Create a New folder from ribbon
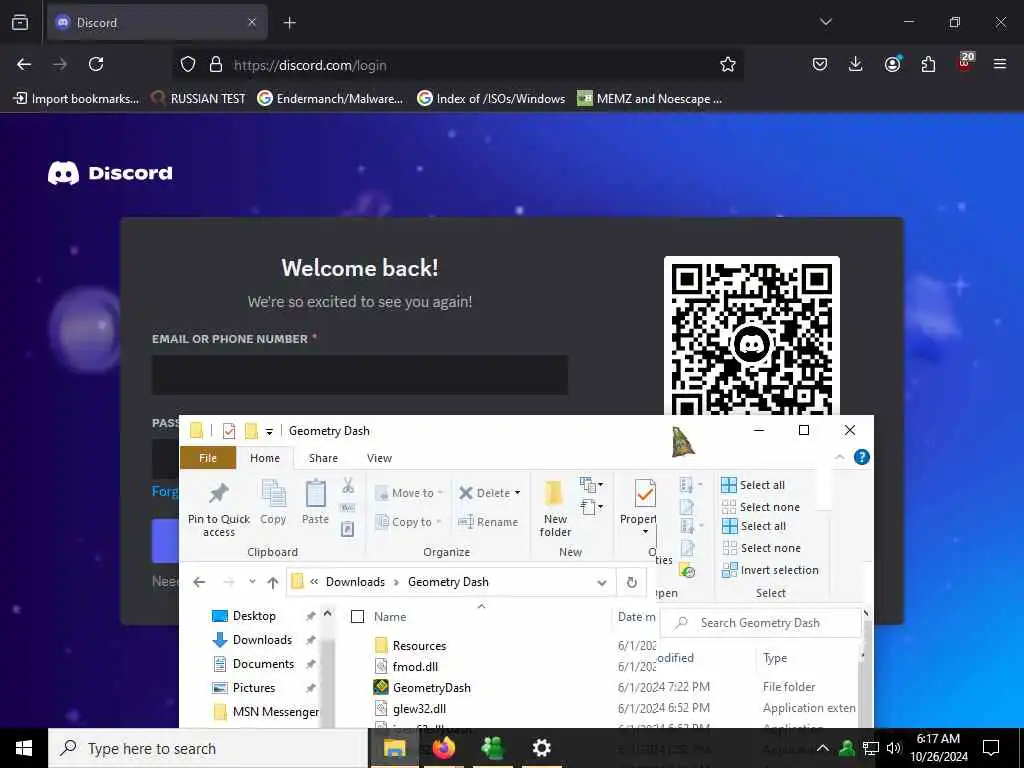 pos(555,508)
